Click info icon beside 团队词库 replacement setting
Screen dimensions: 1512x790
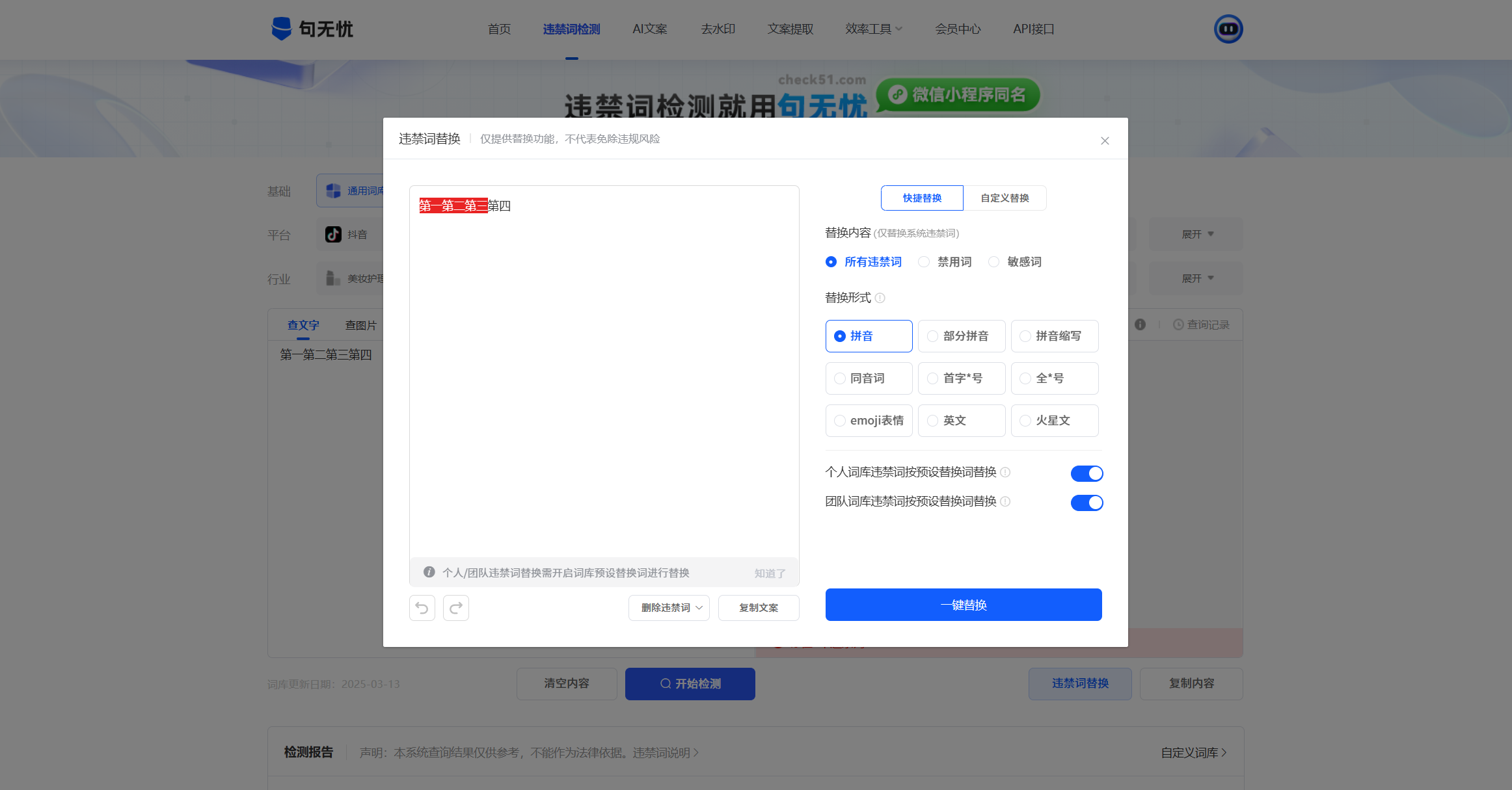pyautogui.click(x=1005, y=501)
